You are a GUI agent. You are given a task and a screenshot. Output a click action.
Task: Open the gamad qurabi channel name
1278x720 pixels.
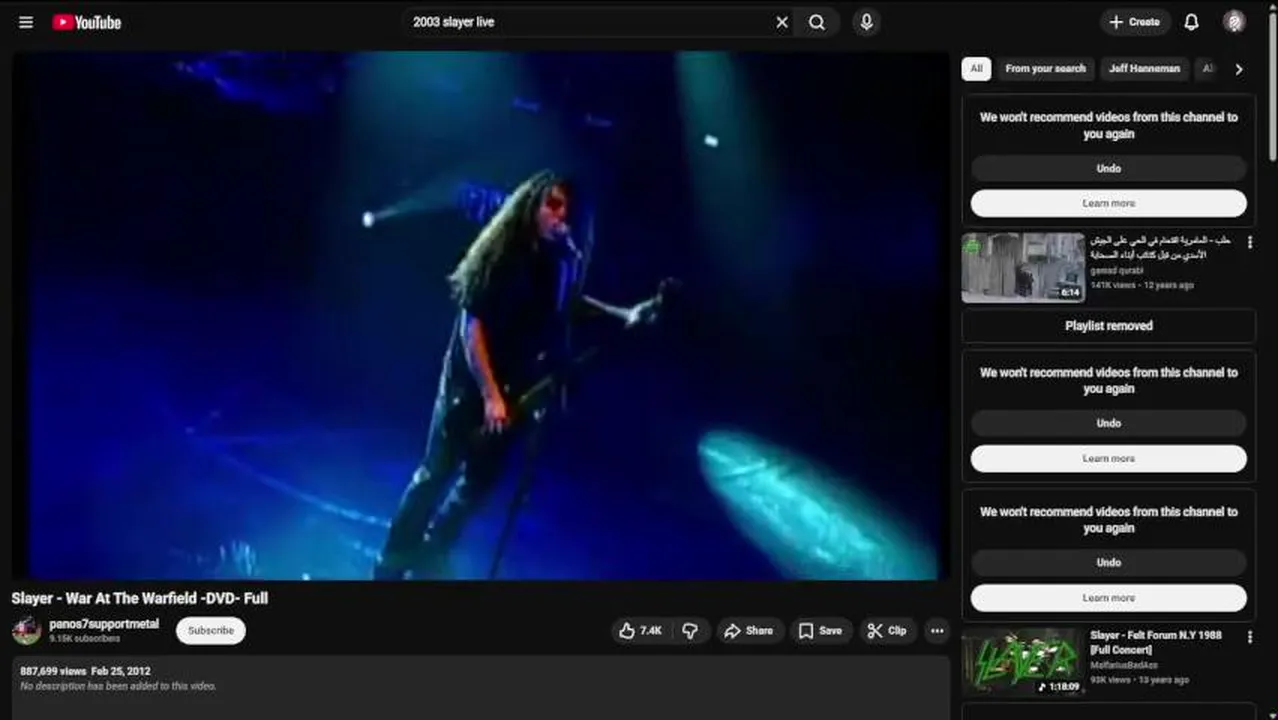point(1116,271)
